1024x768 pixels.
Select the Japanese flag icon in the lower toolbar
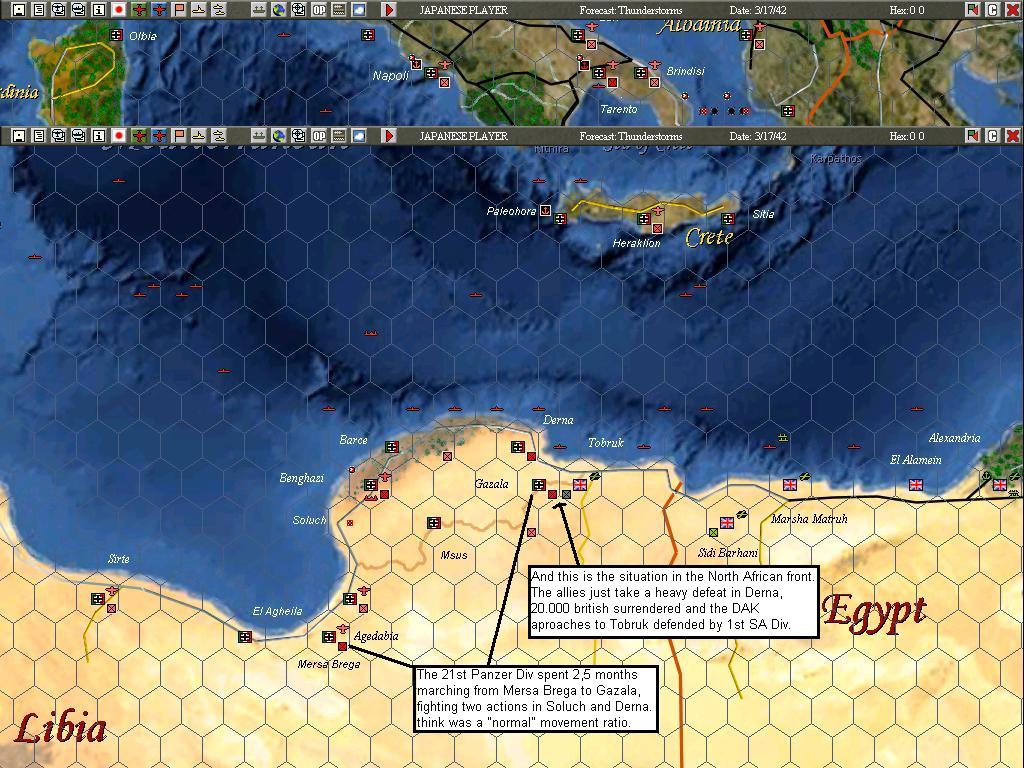(119, 136)
